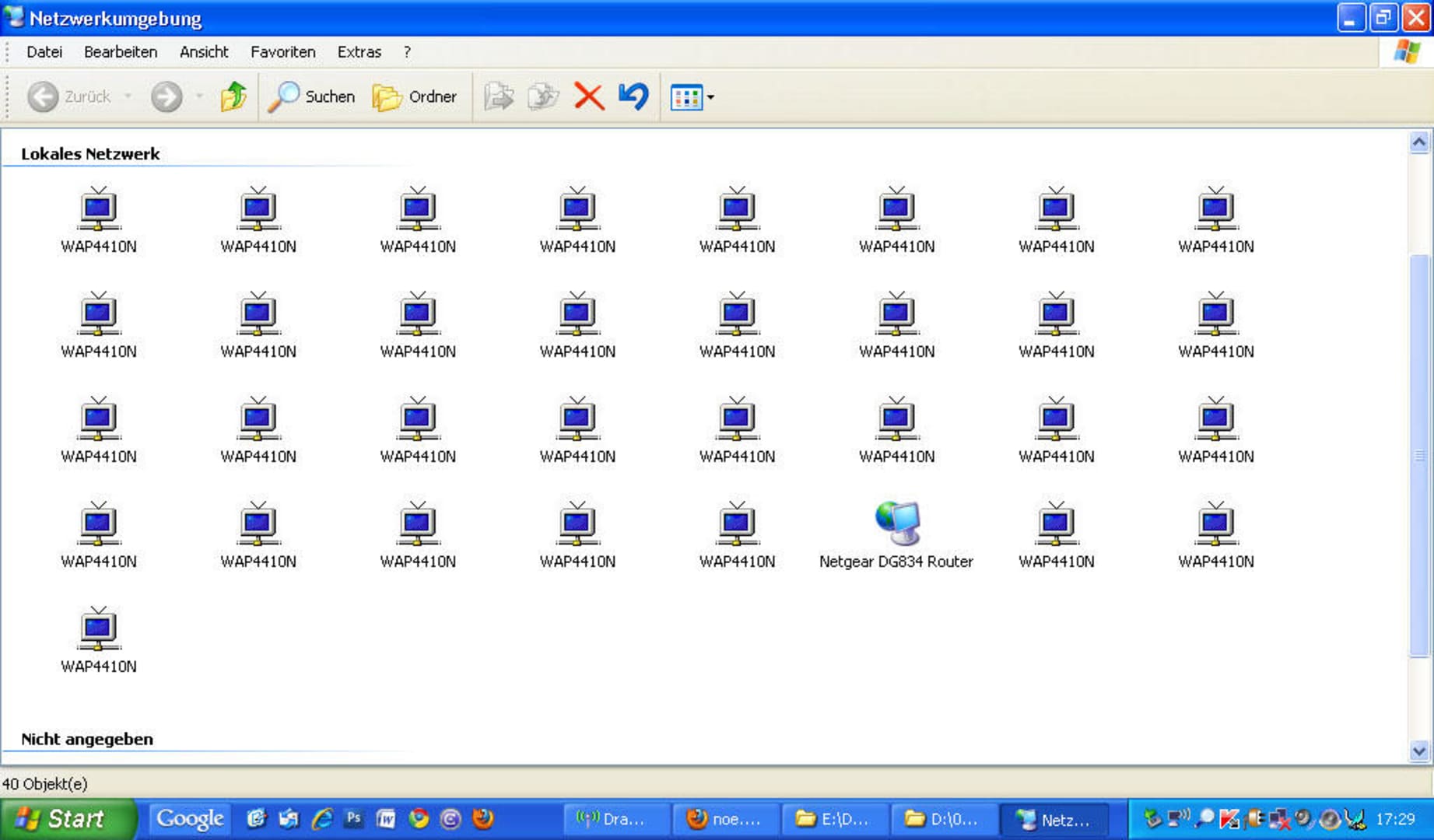Open the Datei menu
This screenshot has width=1434, height=840.
coord(44,52)
